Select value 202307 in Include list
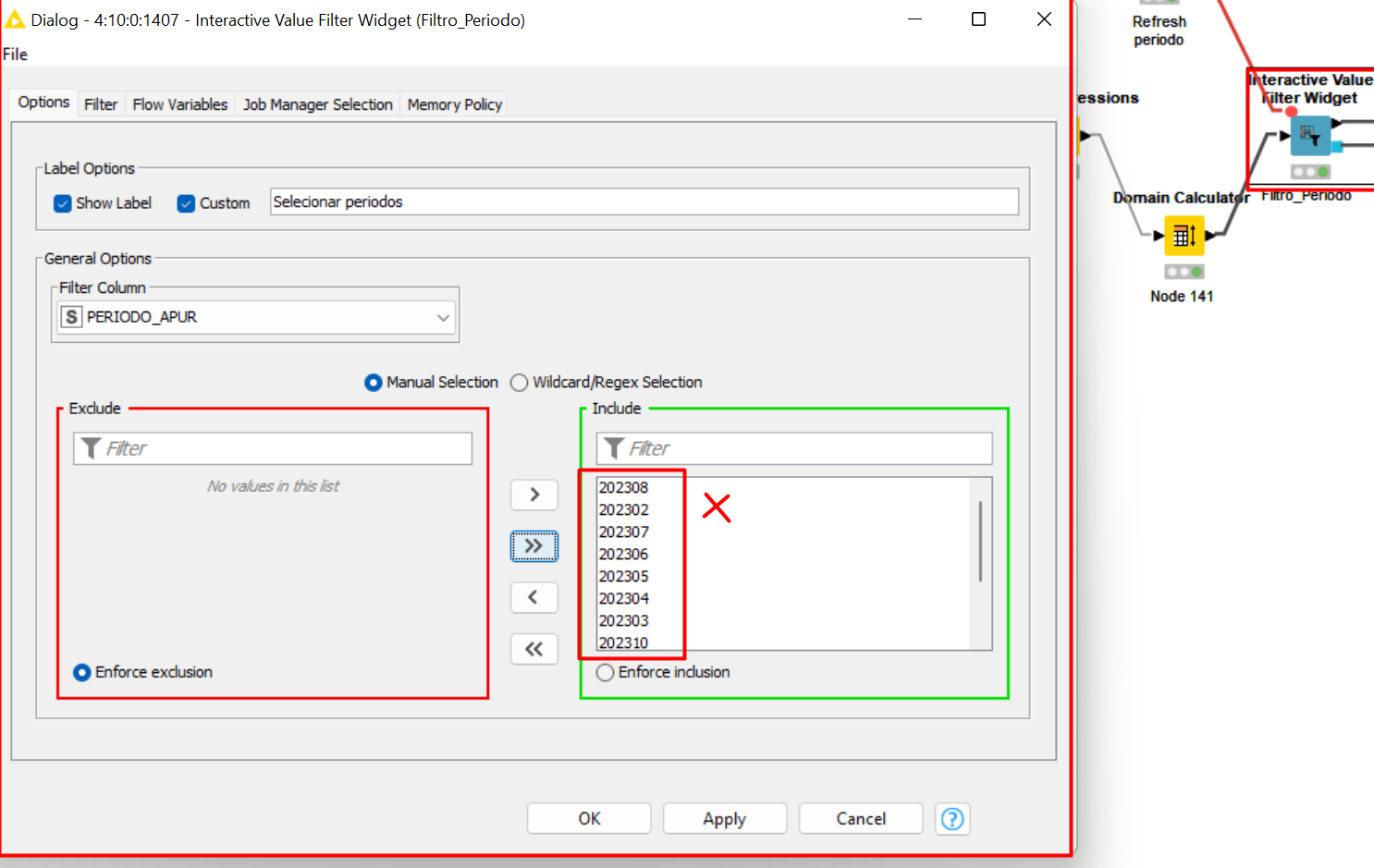1374x868 pixels. coord(624,532)
